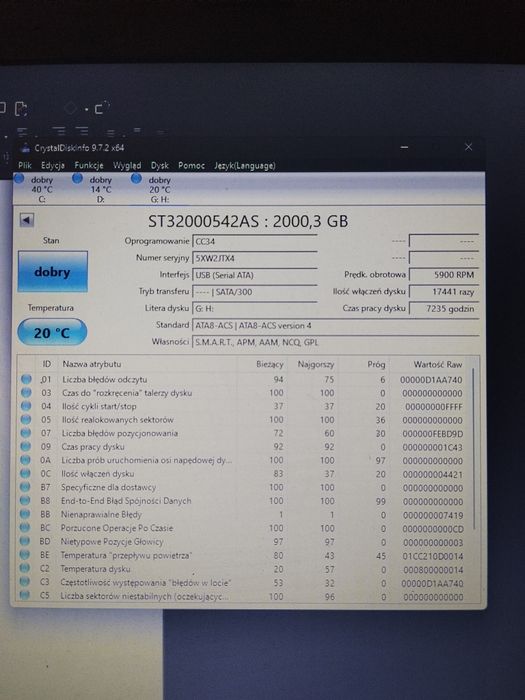The width and height of the screenshot is (525, 700).
Task: Click raw value 01CC210D0014
Action: [433, 556]
